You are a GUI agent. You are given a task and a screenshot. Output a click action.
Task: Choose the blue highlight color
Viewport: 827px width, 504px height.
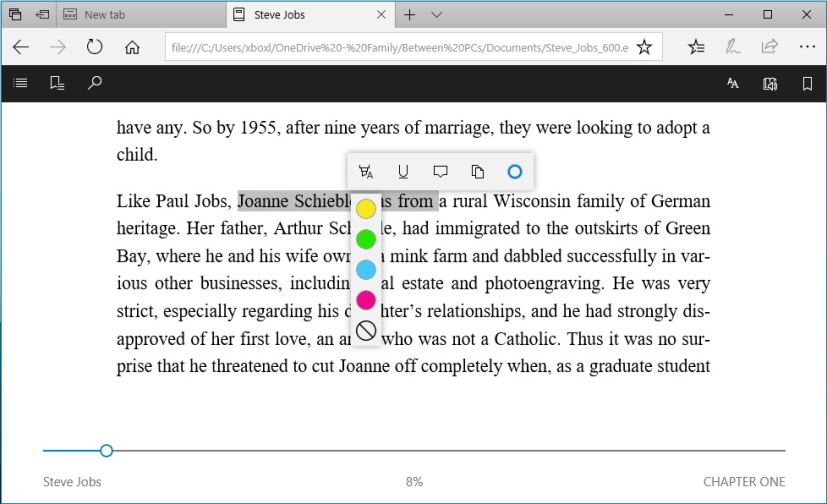click(x=366, y=270)
